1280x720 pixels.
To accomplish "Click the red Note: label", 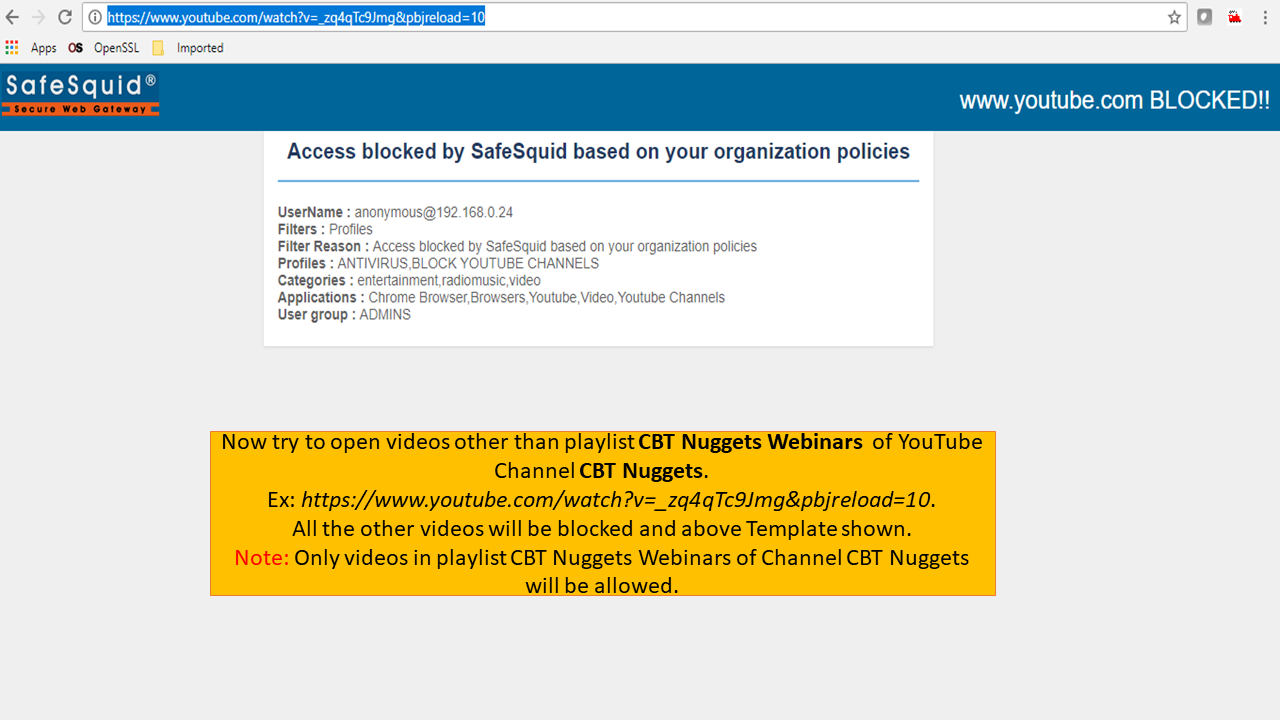I will click(x=261, y=558).
